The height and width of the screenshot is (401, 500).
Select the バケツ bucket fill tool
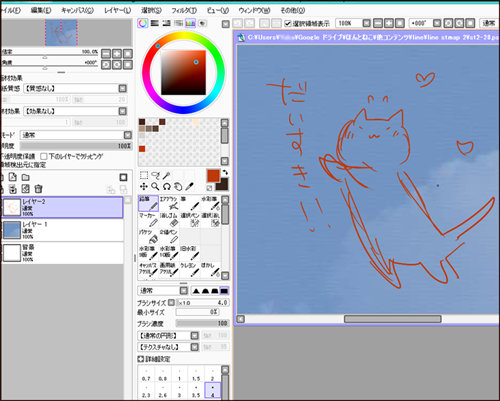click(x=148, y=236)
